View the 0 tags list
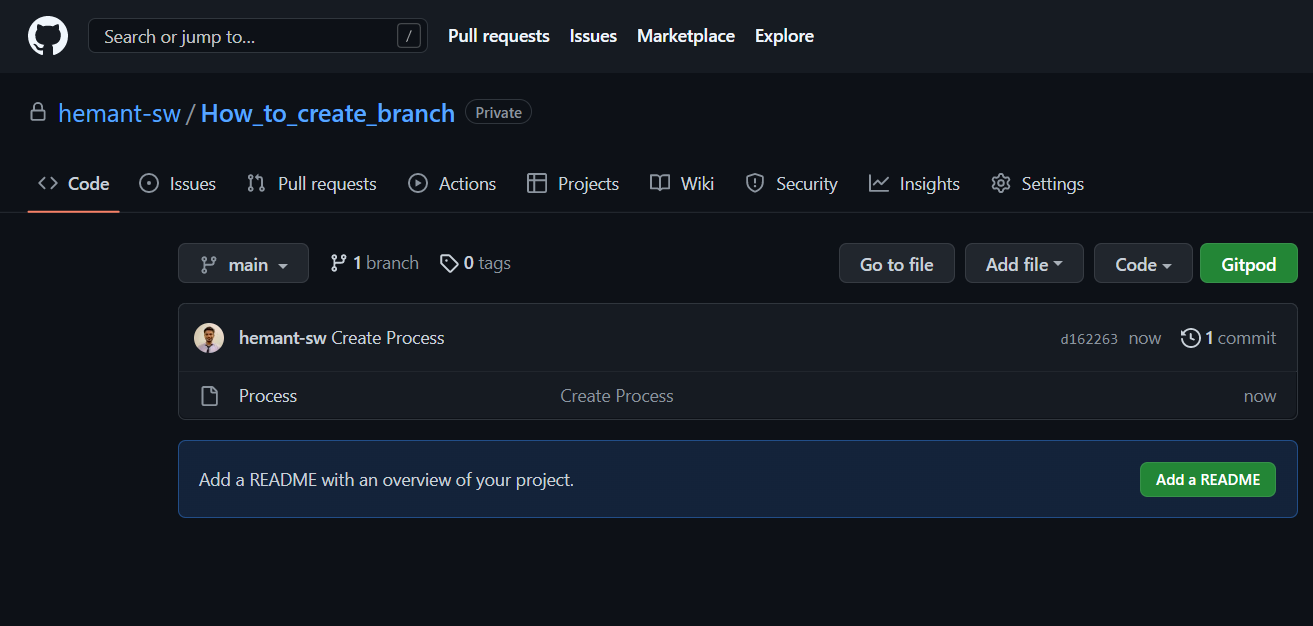Image resolution: width=1313 pixels, height=626 pixels. click(475, 263)
